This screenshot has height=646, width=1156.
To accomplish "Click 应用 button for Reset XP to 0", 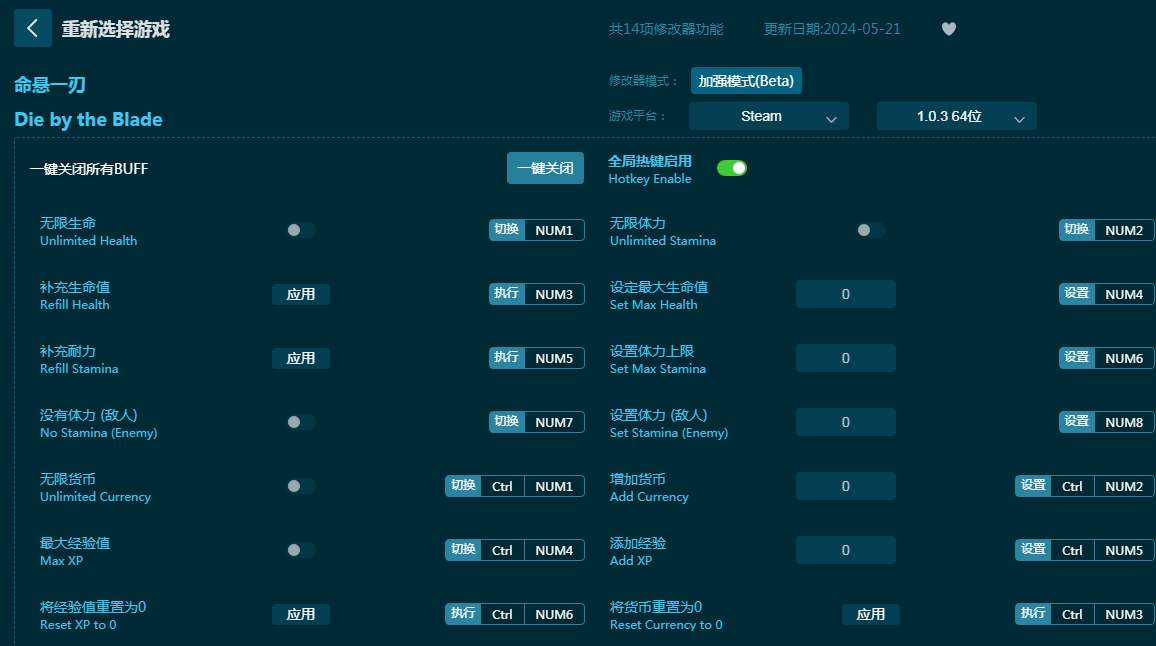I will [x=301, y=614].
